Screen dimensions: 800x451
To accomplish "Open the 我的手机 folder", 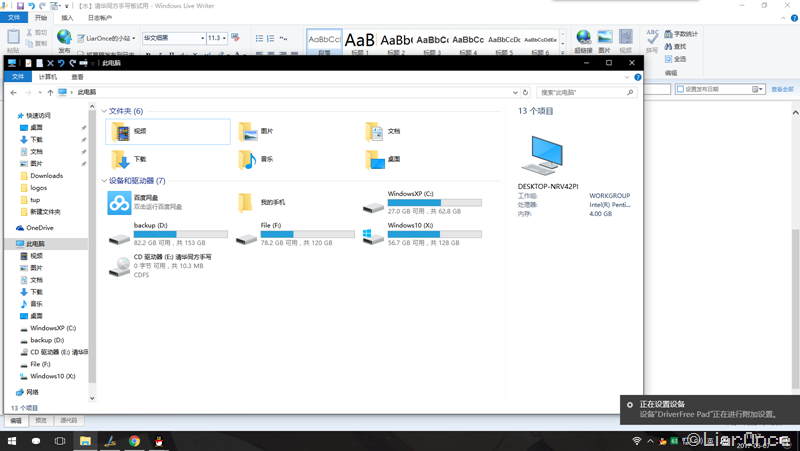I will 263,203.
